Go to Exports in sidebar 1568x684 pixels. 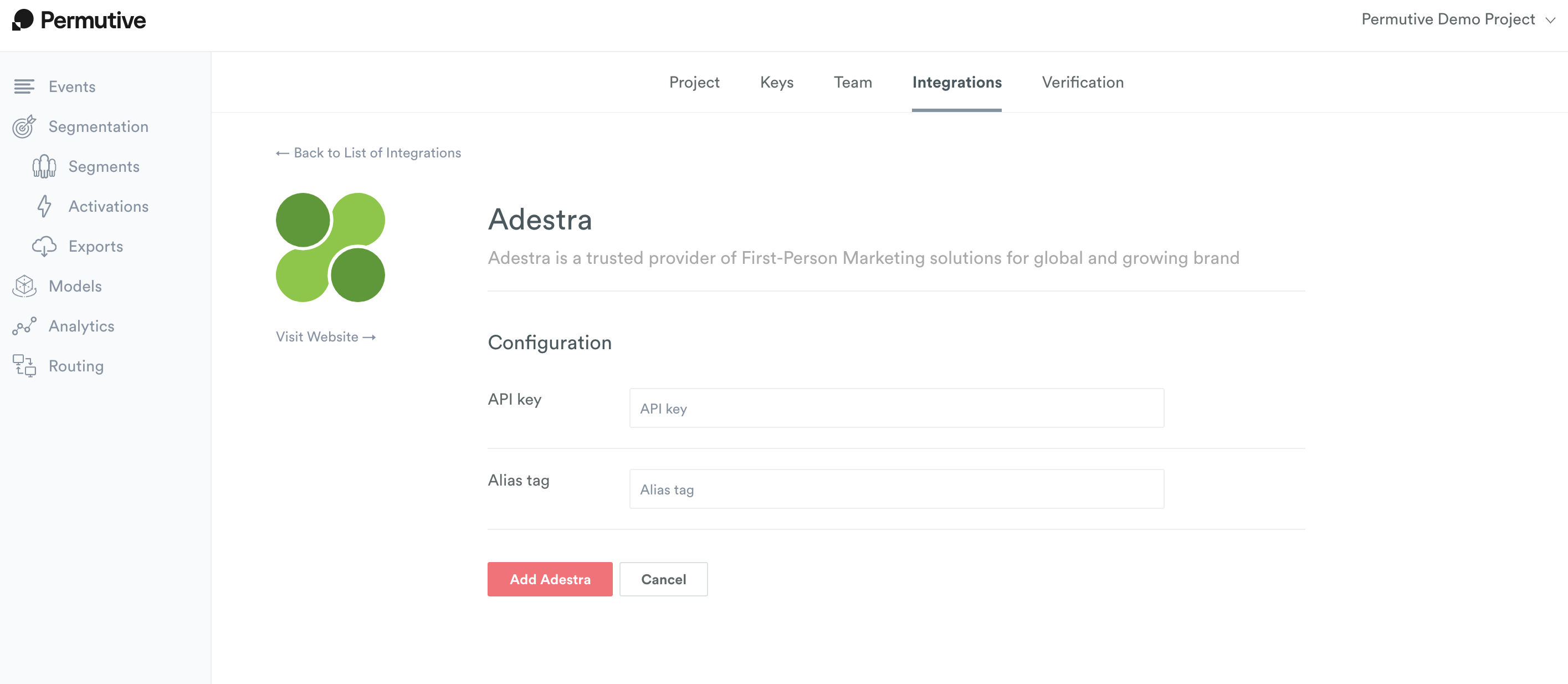[95, 246]
